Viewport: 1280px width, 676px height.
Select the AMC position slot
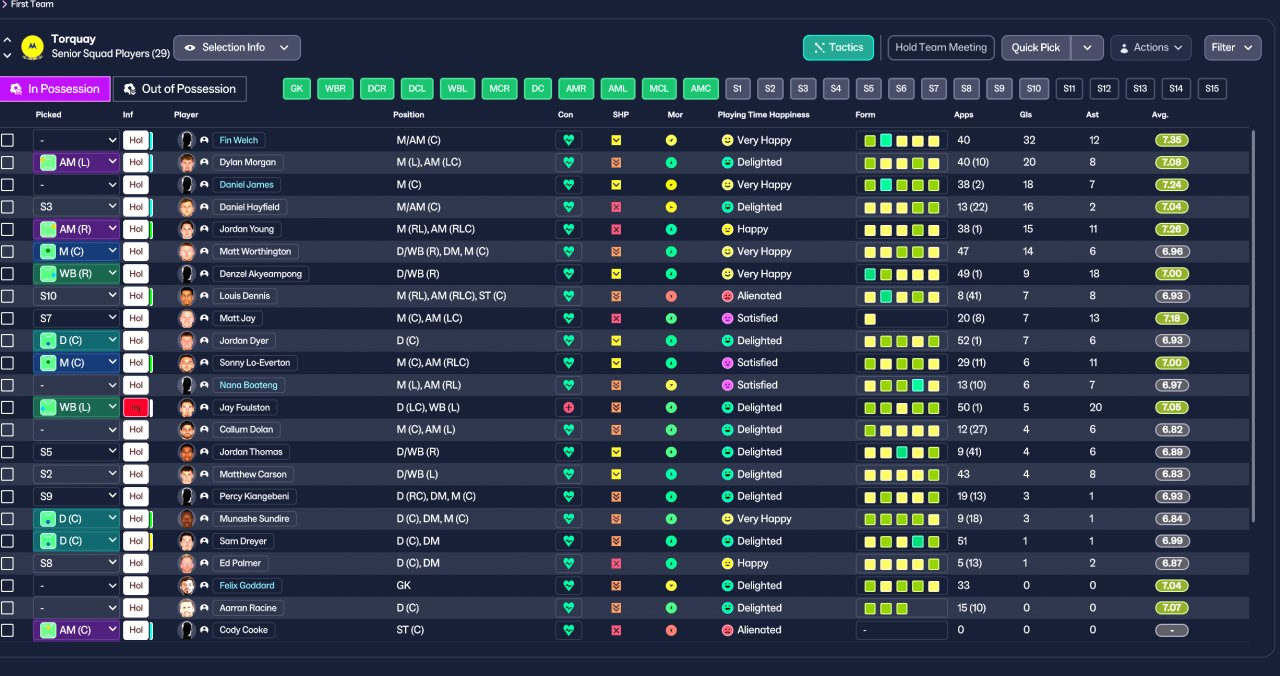click(x=701, y=88)
